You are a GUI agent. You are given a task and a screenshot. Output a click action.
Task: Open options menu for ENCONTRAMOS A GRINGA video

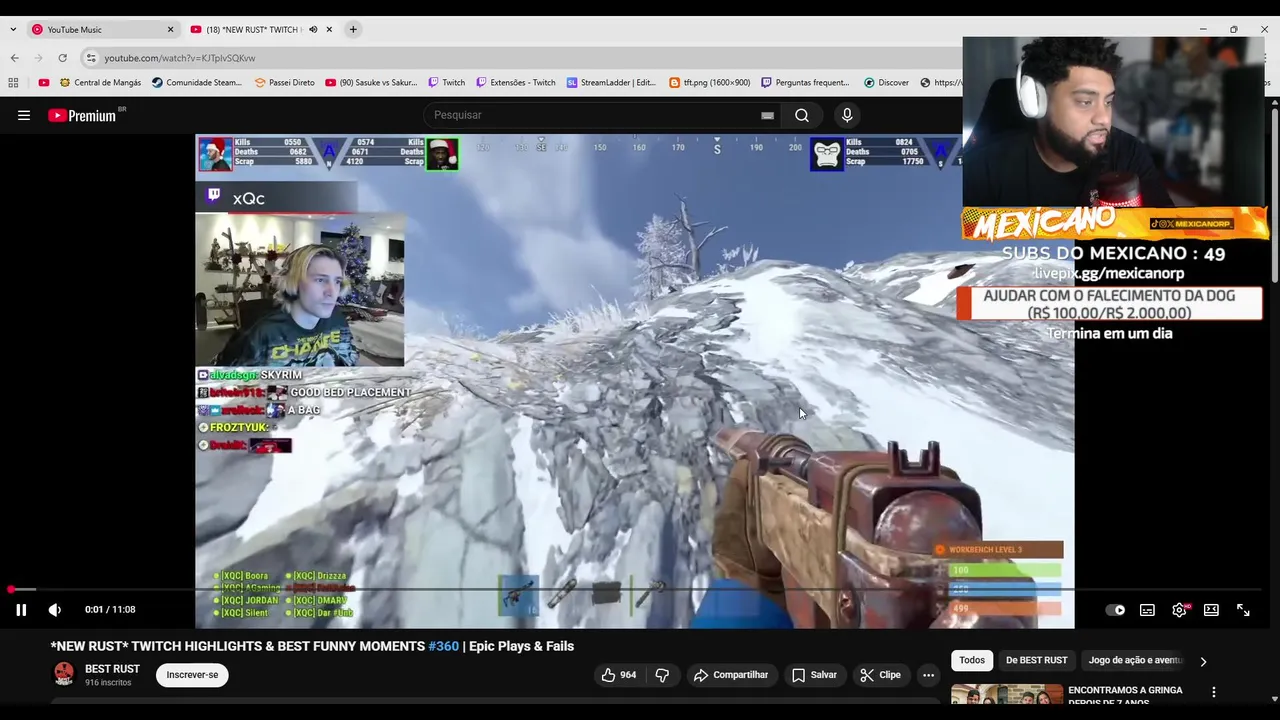pos(1214,692)
